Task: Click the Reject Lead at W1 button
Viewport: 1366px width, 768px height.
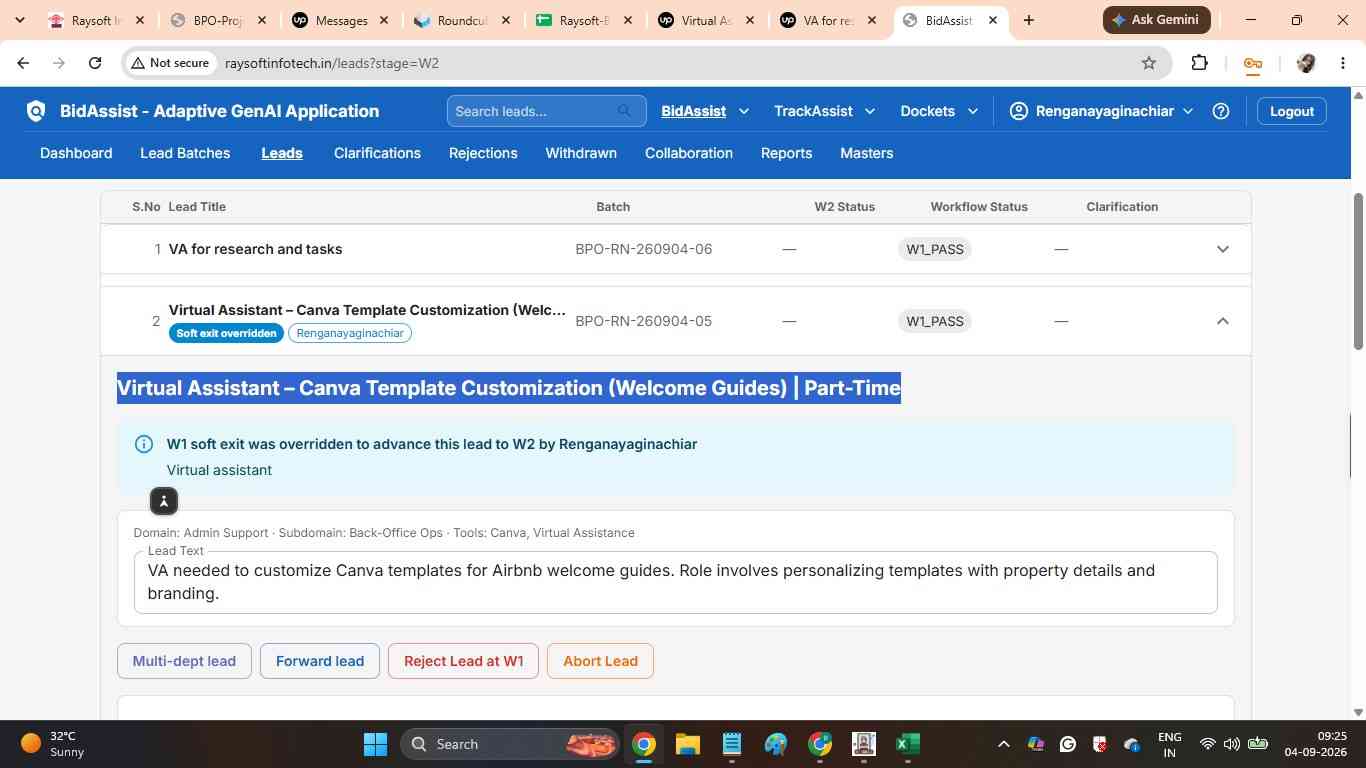Action: (463, 661)
